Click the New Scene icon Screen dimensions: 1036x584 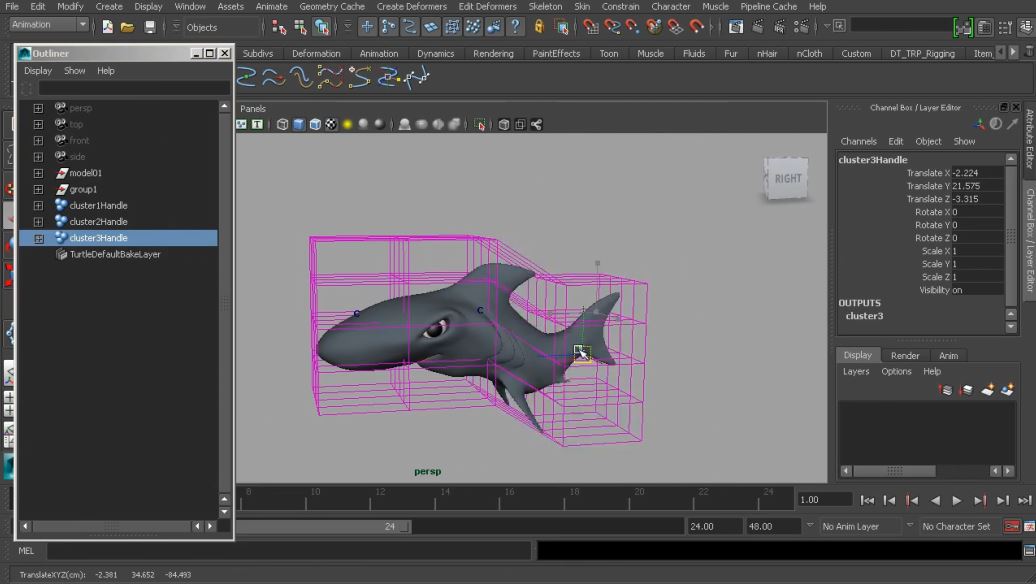(107, 27)
